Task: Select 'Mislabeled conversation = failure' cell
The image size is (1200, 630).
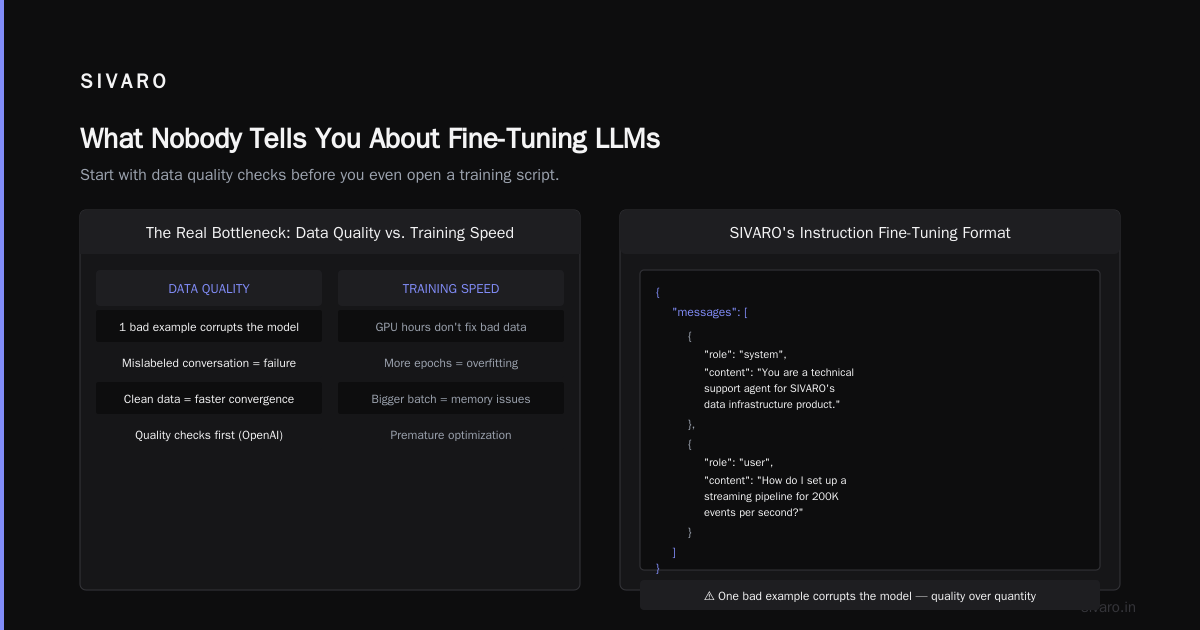Action: coord(209,362)
